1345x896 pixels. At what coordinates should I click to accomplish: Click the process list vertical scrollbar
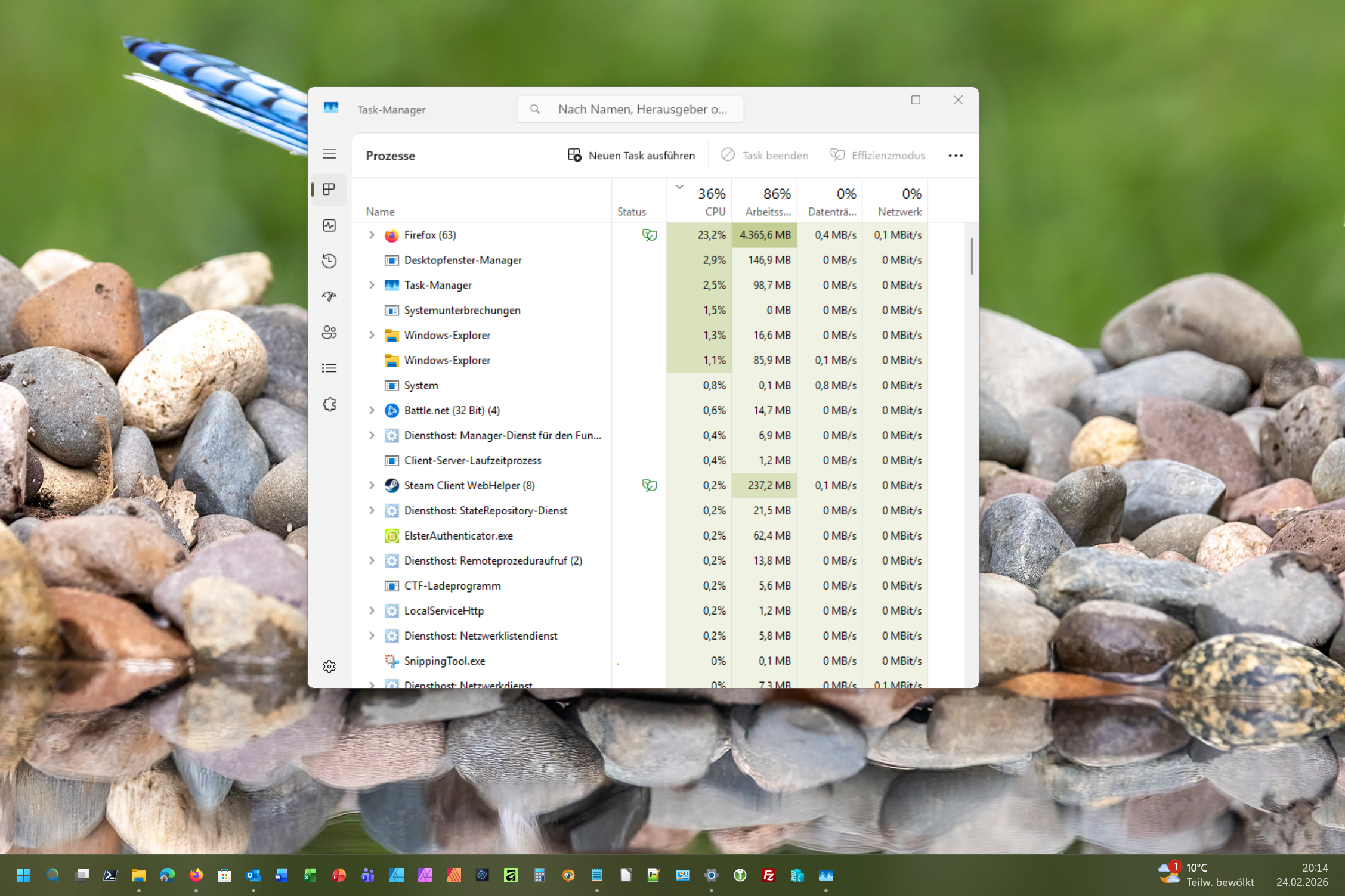coord(972,256)
